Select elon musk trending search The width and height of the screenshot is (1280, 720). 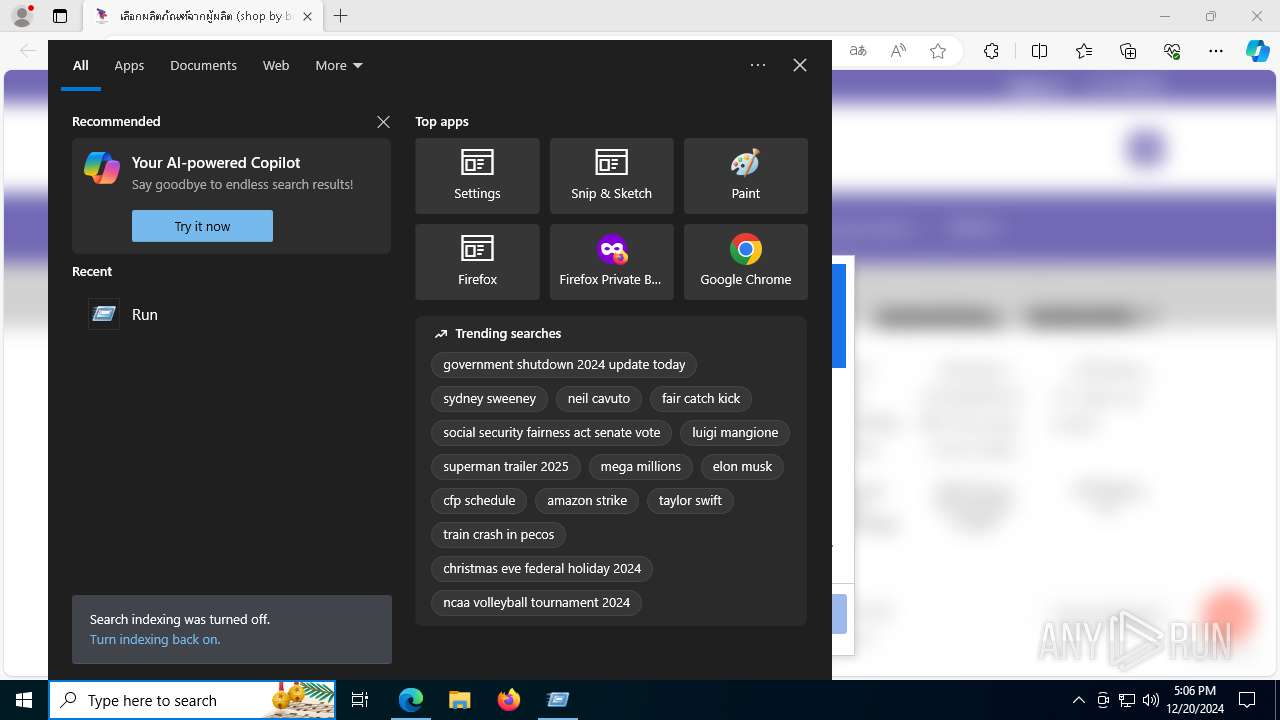[x=742, y=467]
